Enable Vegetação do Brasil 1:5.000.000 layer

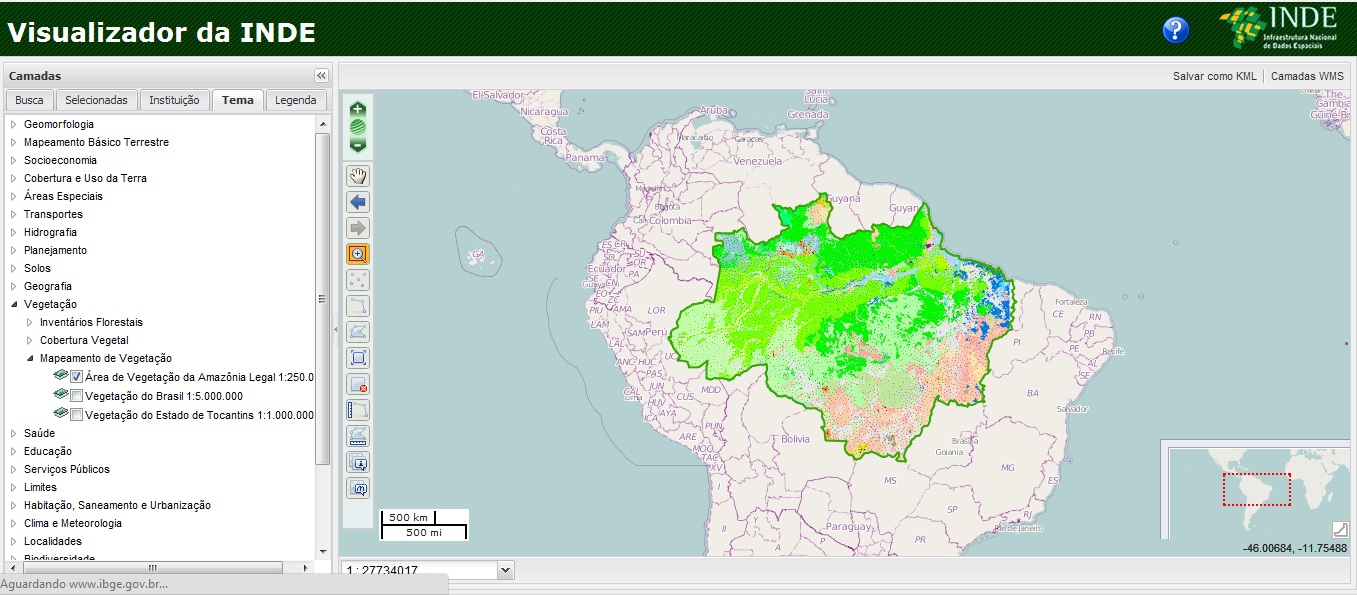(76, 396)
